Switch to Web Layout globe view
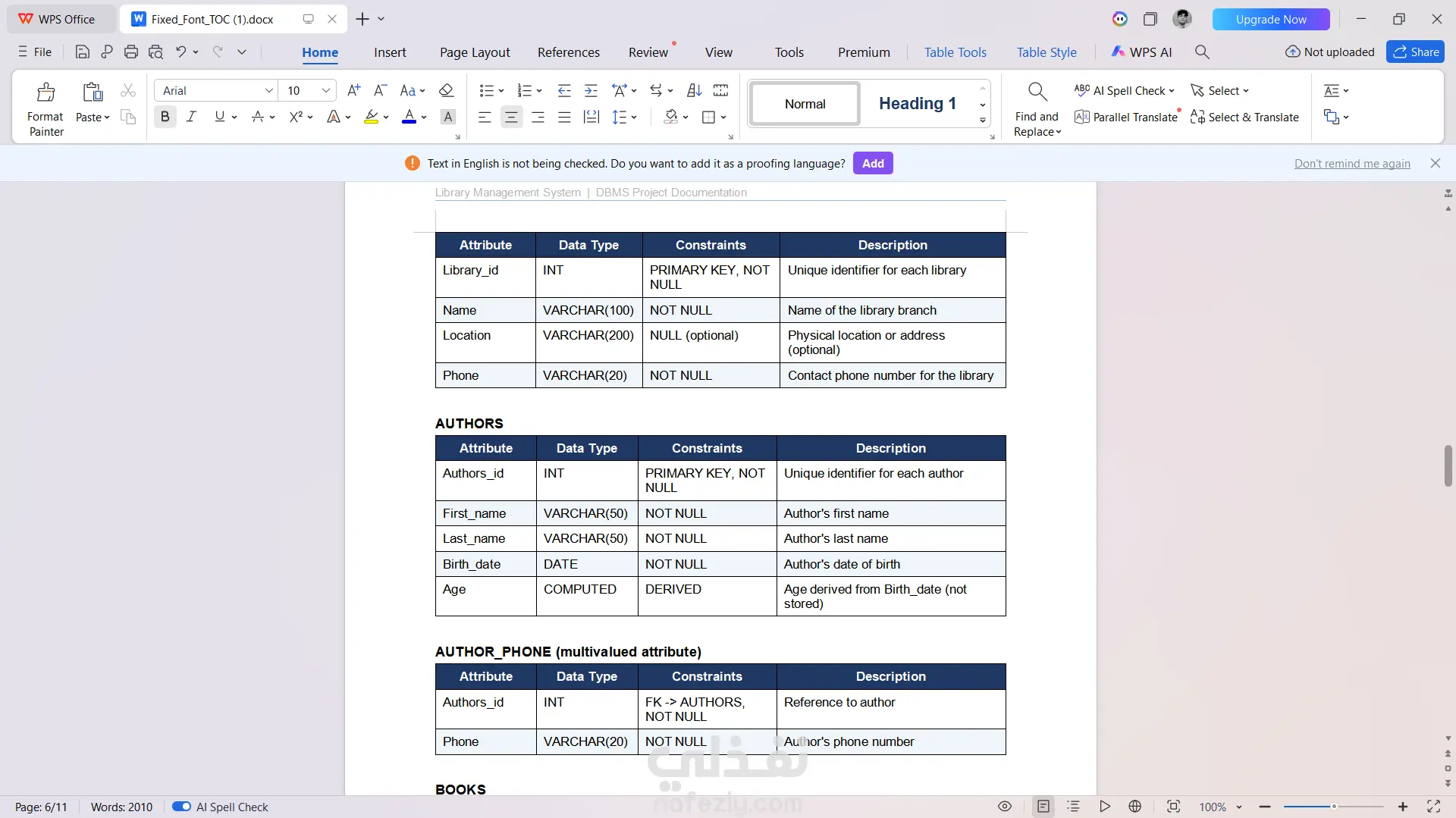Viewport: 1456px width, 818px height. [x=1135, y=807]
